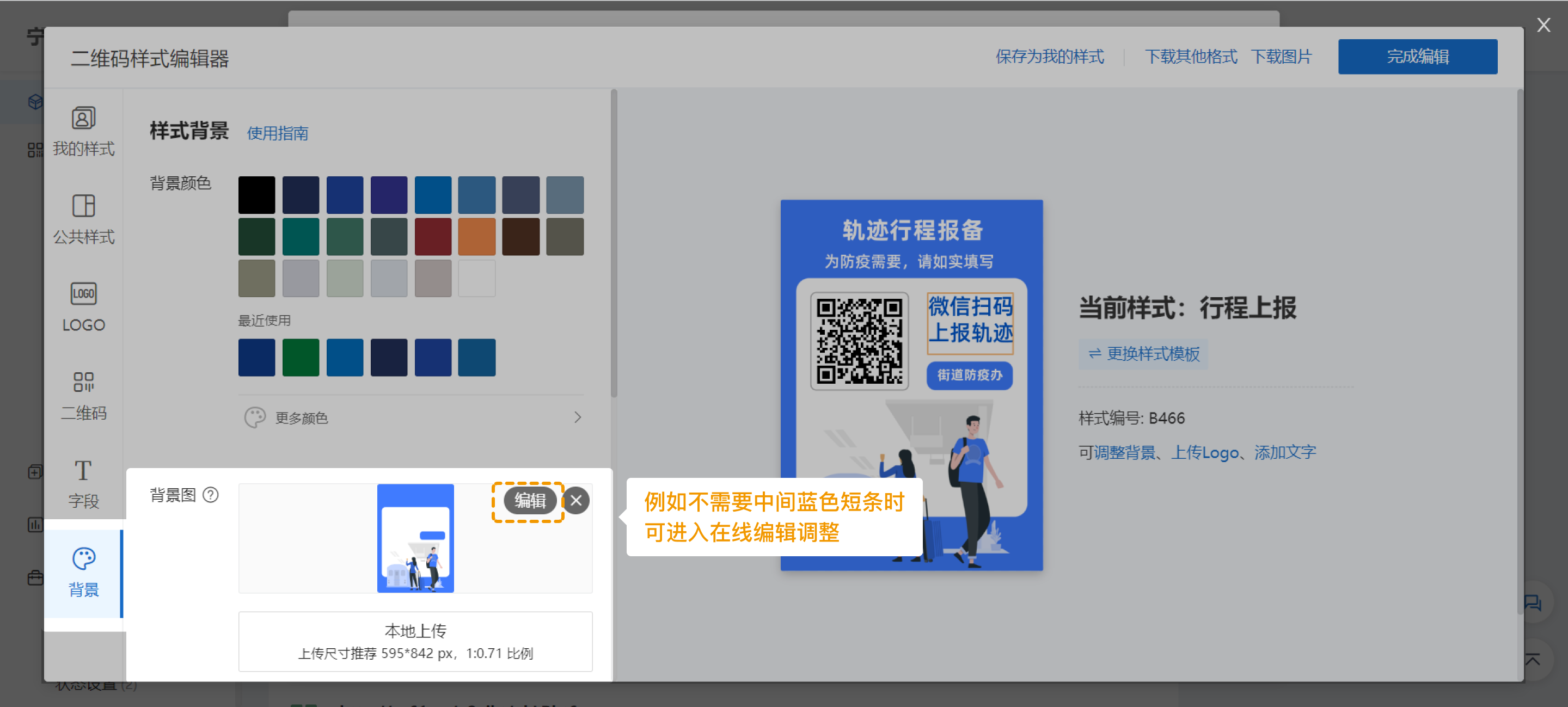Select the uploaded background image thumbnail
This screenshot has width=1568, height=707.
415,538
